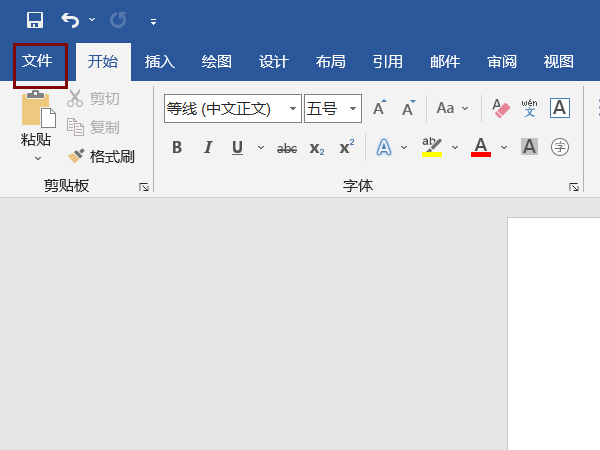The image size is (600, 450).
Task: Toggle Bold formatting
Action: click(177, 147)
